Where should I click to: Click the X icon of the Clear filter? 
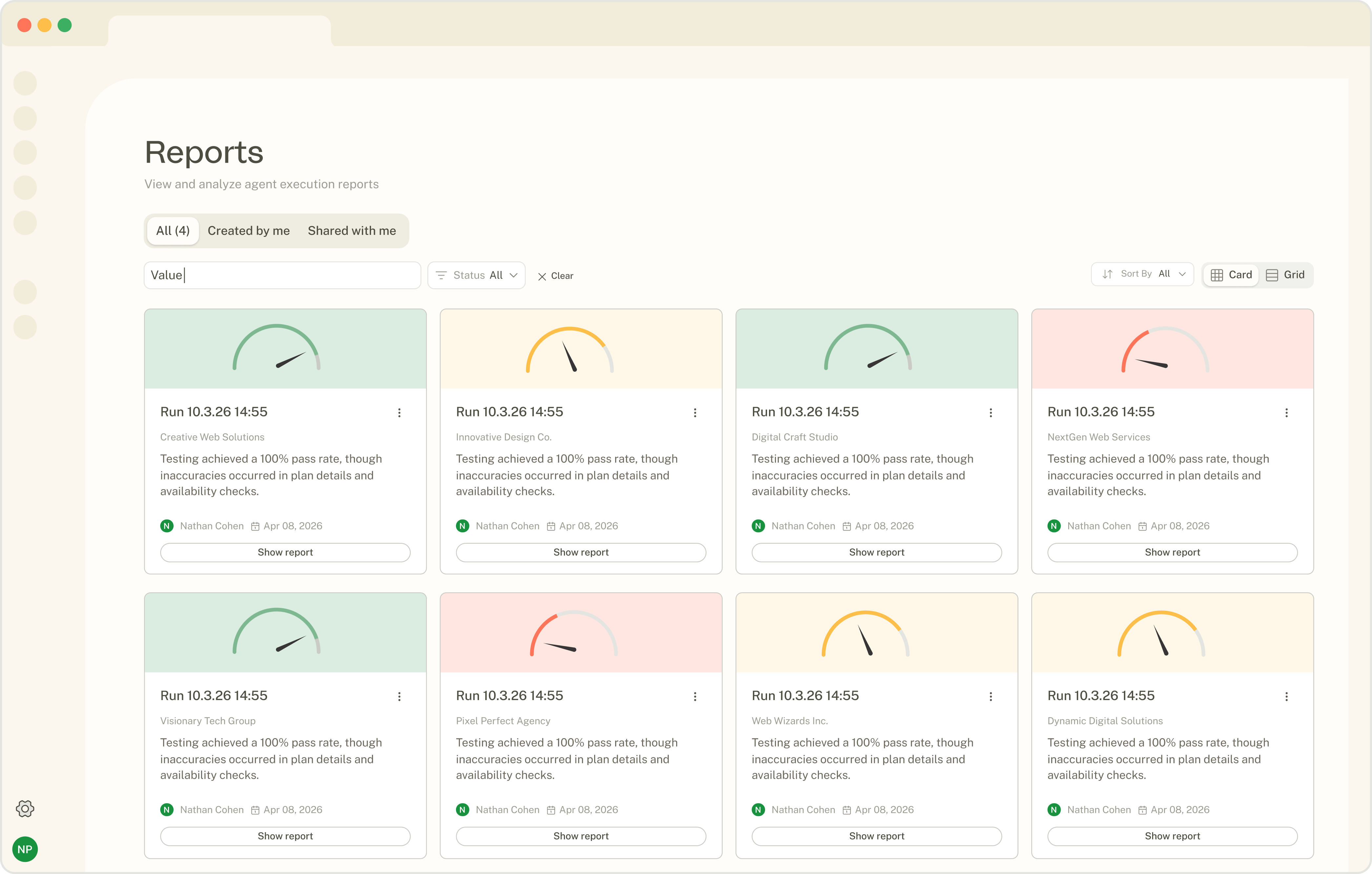tap(542, 276)
